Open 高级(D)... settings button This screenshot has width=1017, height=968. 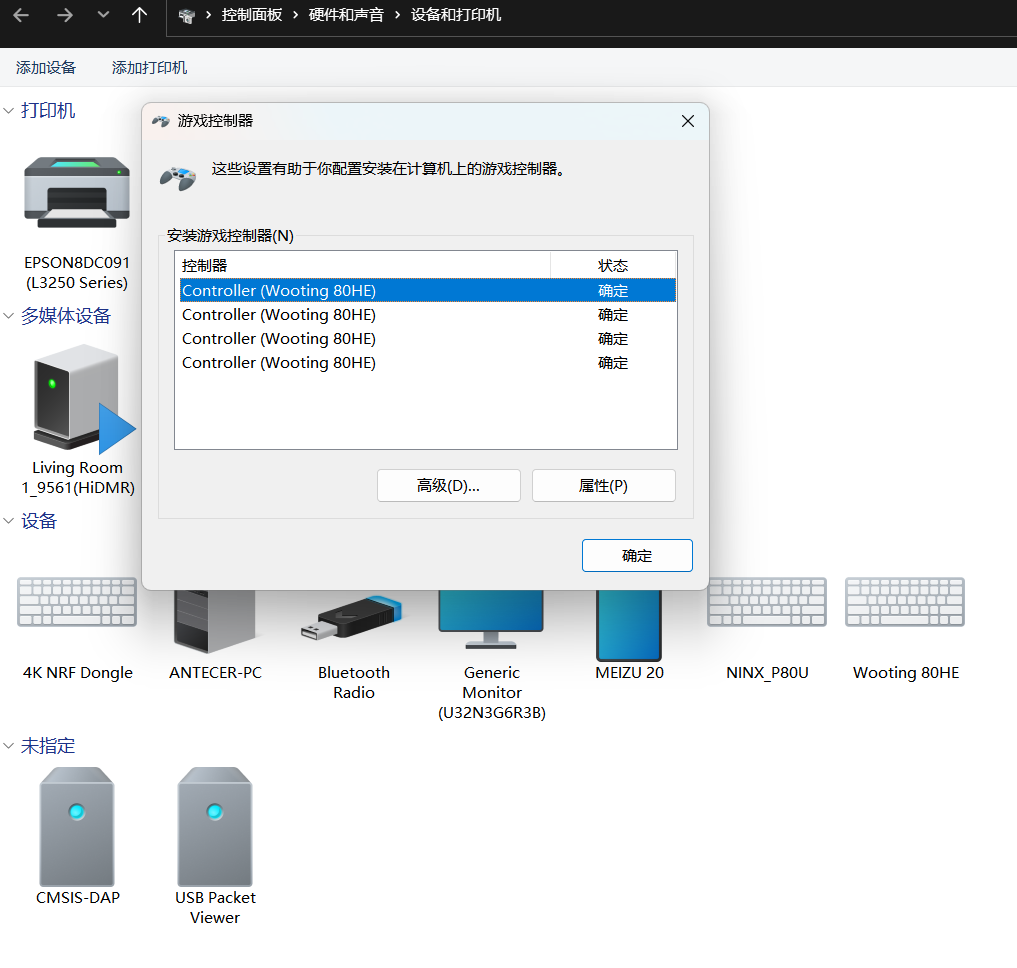[x=449, y=485]
